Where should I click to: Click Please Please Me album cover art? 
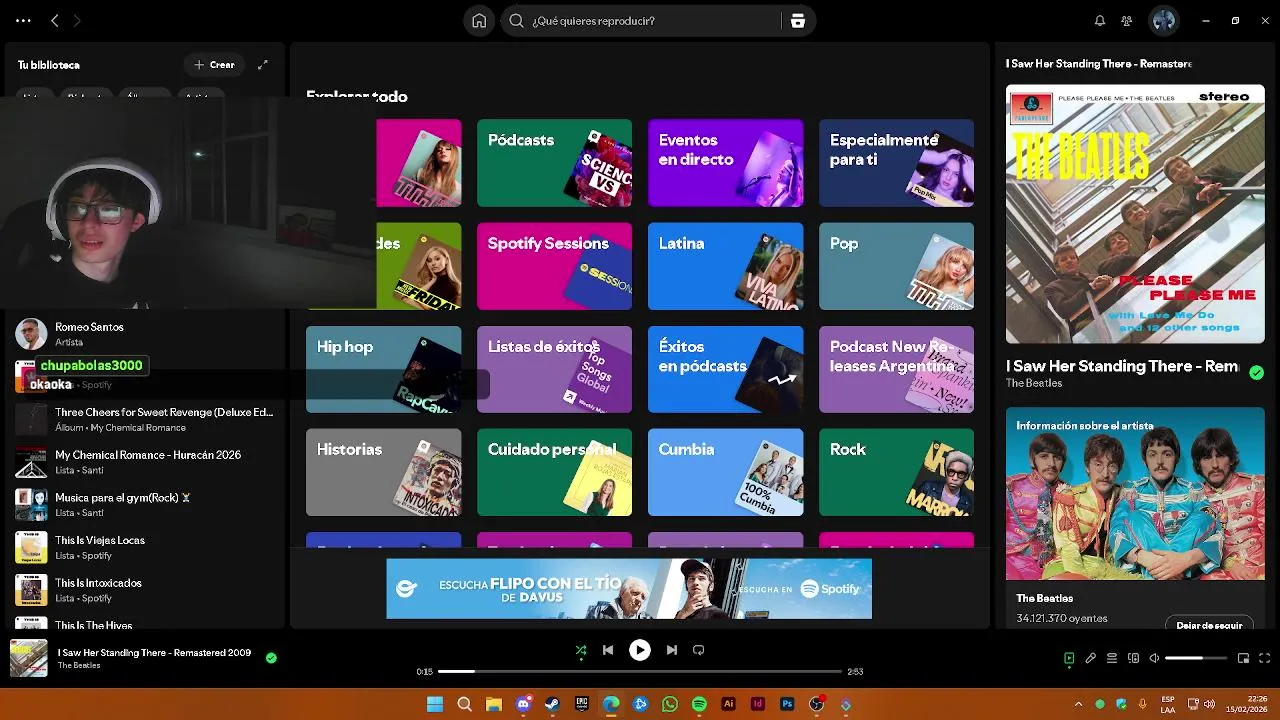click(x=1135, y=214)
